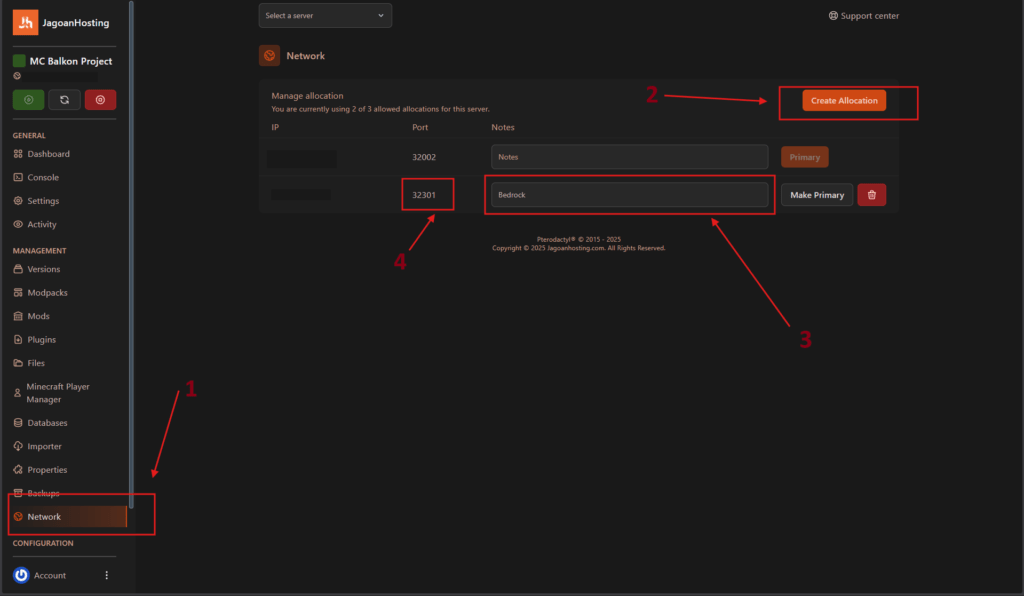Click the Support center globe icon
The height and width of the screenshot is (596, 1024).
(833, 16)
